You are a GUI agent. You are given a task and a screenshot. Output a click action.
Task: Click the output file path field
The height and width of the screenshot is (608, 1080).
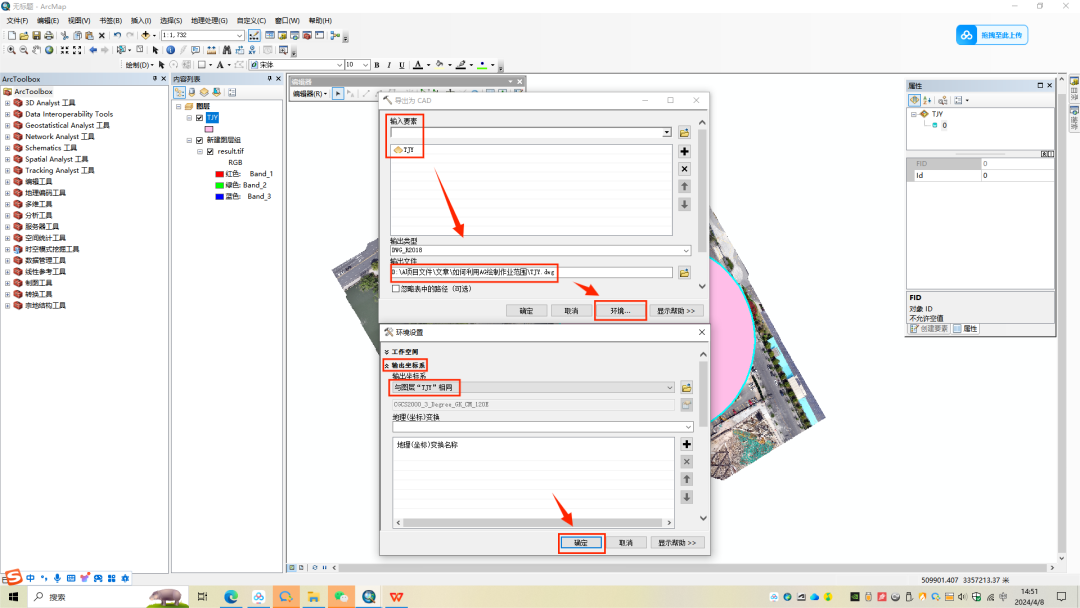[531, 273]
